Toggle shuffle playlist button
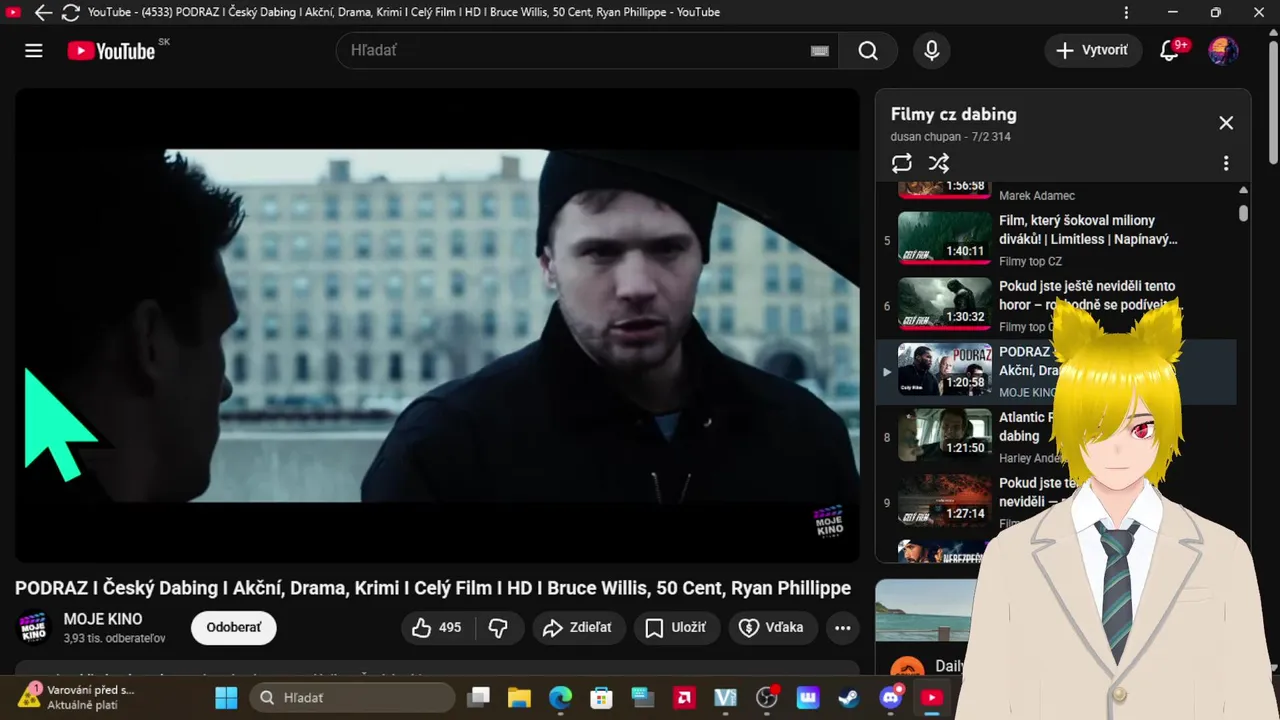The image size is (1280, 720). point(939,163)
